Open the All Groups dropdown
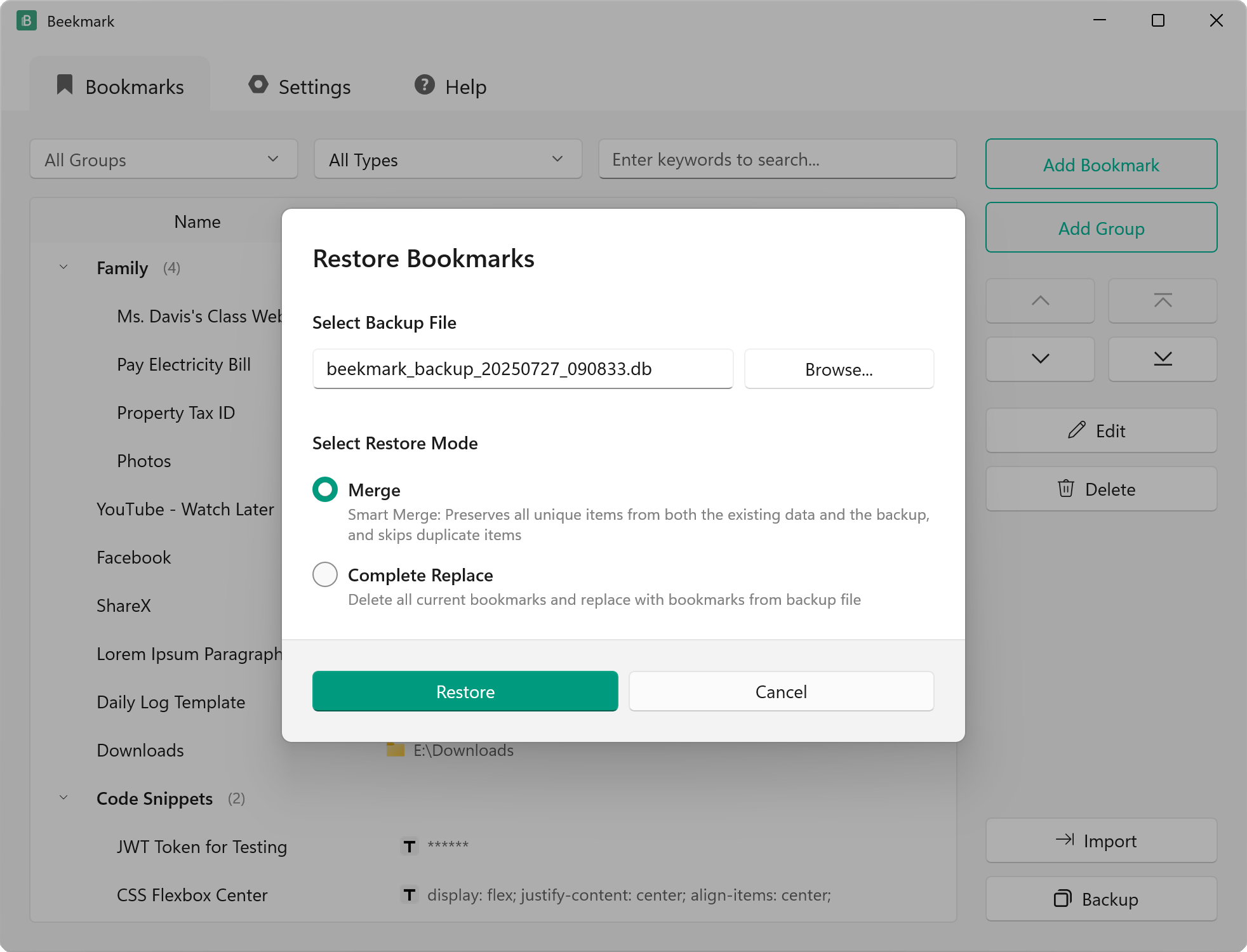This screenshot has height=952, width=1247. tap(164, 159)
